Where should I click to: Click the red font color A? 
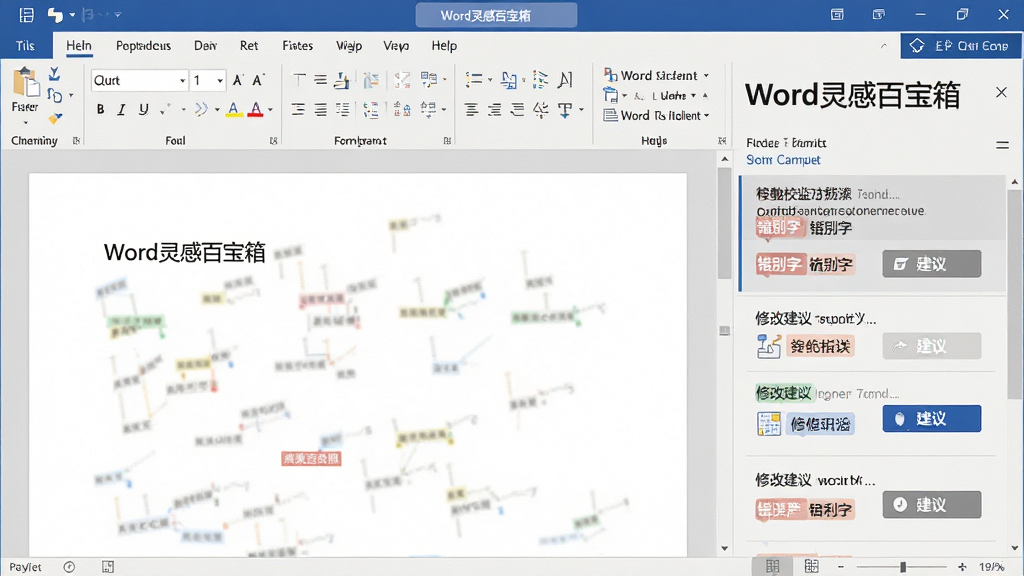click(x=255, y=110)
